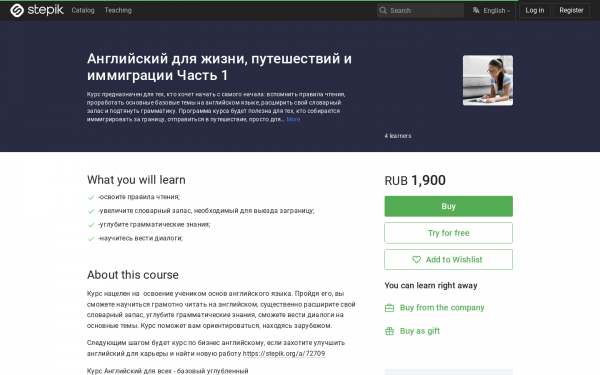Click the Stepik logo

[x=37, y=10]
